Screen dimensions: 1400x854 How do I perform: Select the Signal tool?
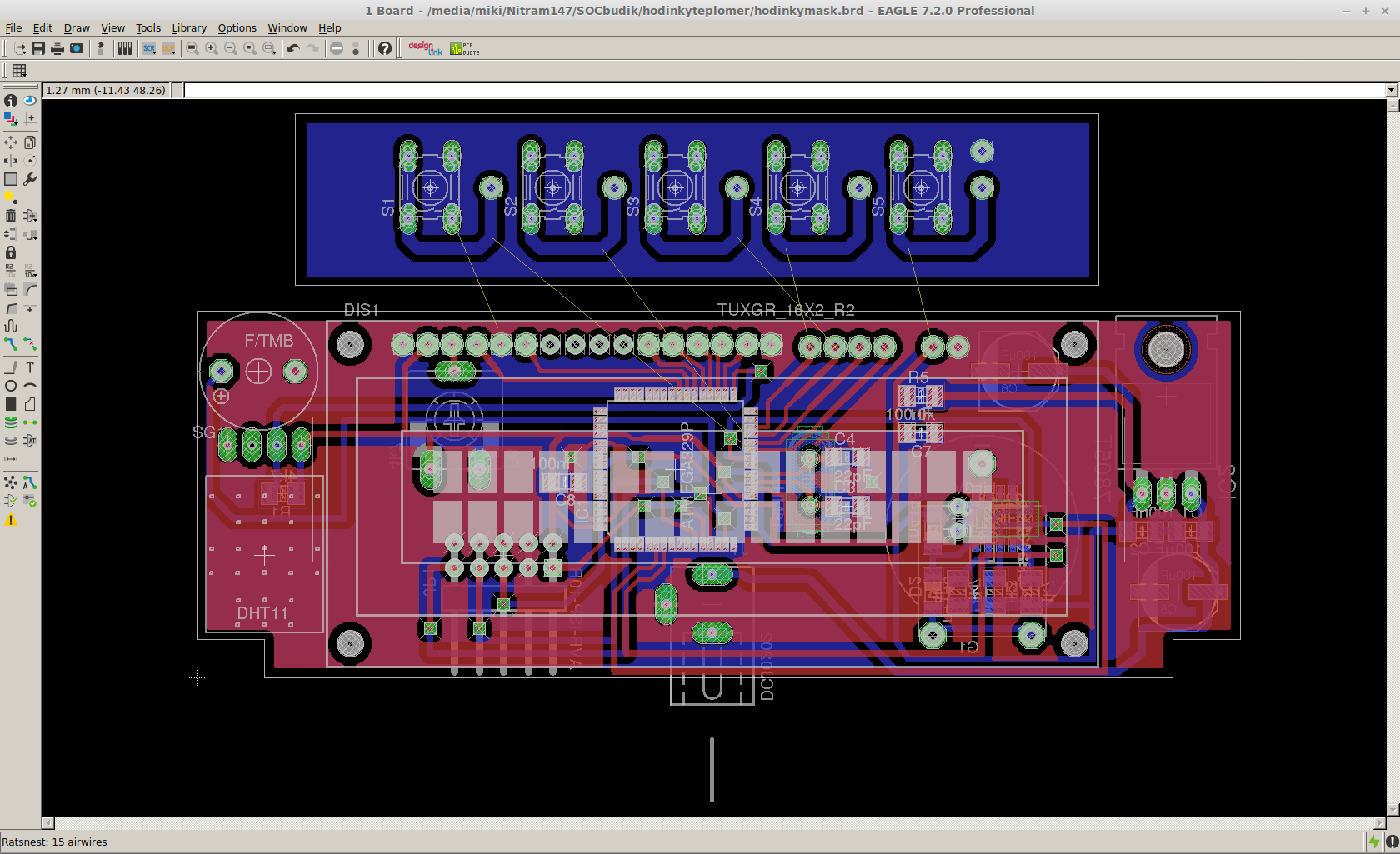[30, 422]
